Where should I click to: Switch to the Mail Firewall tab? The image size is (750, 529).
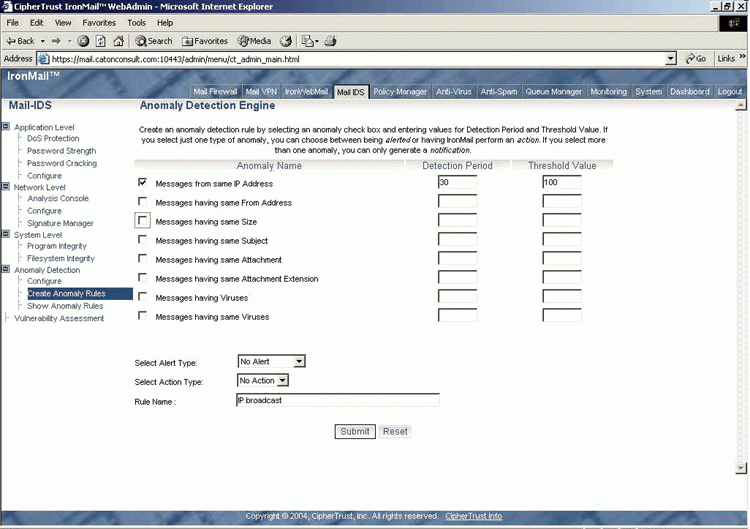(x=215, y=92)
